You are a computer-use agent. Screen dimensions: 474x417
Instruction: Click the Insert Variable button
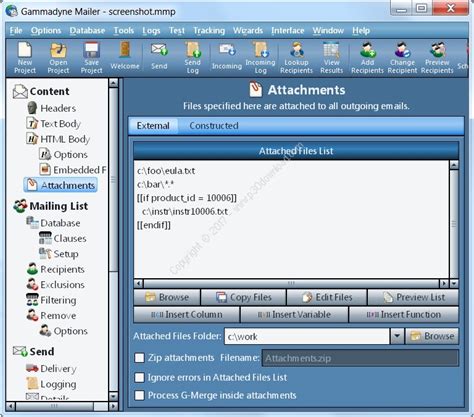pyautogui.click(x=294, y=315)
